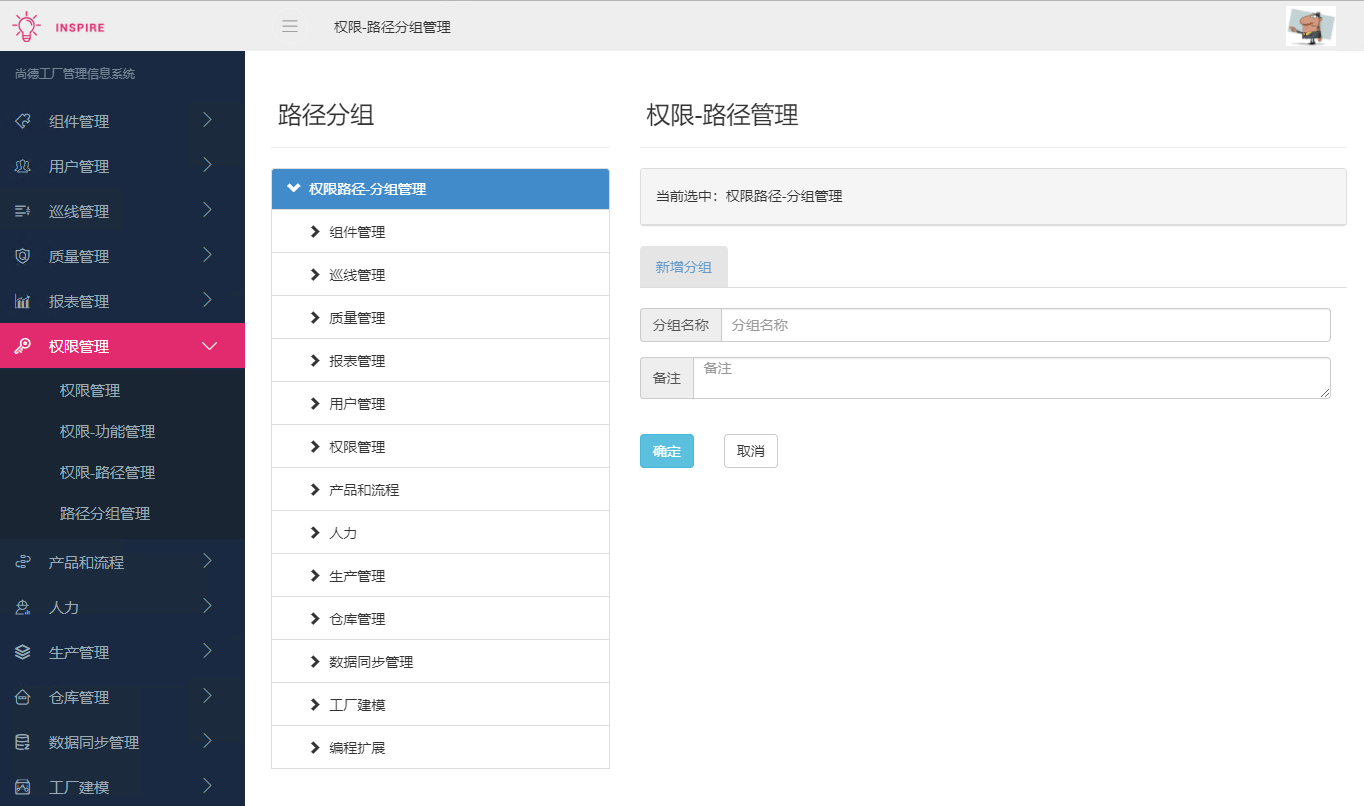This screenshot has height=806, width=1364.
Task: Click the 确定 confirm button
Action: coord(667,451)
